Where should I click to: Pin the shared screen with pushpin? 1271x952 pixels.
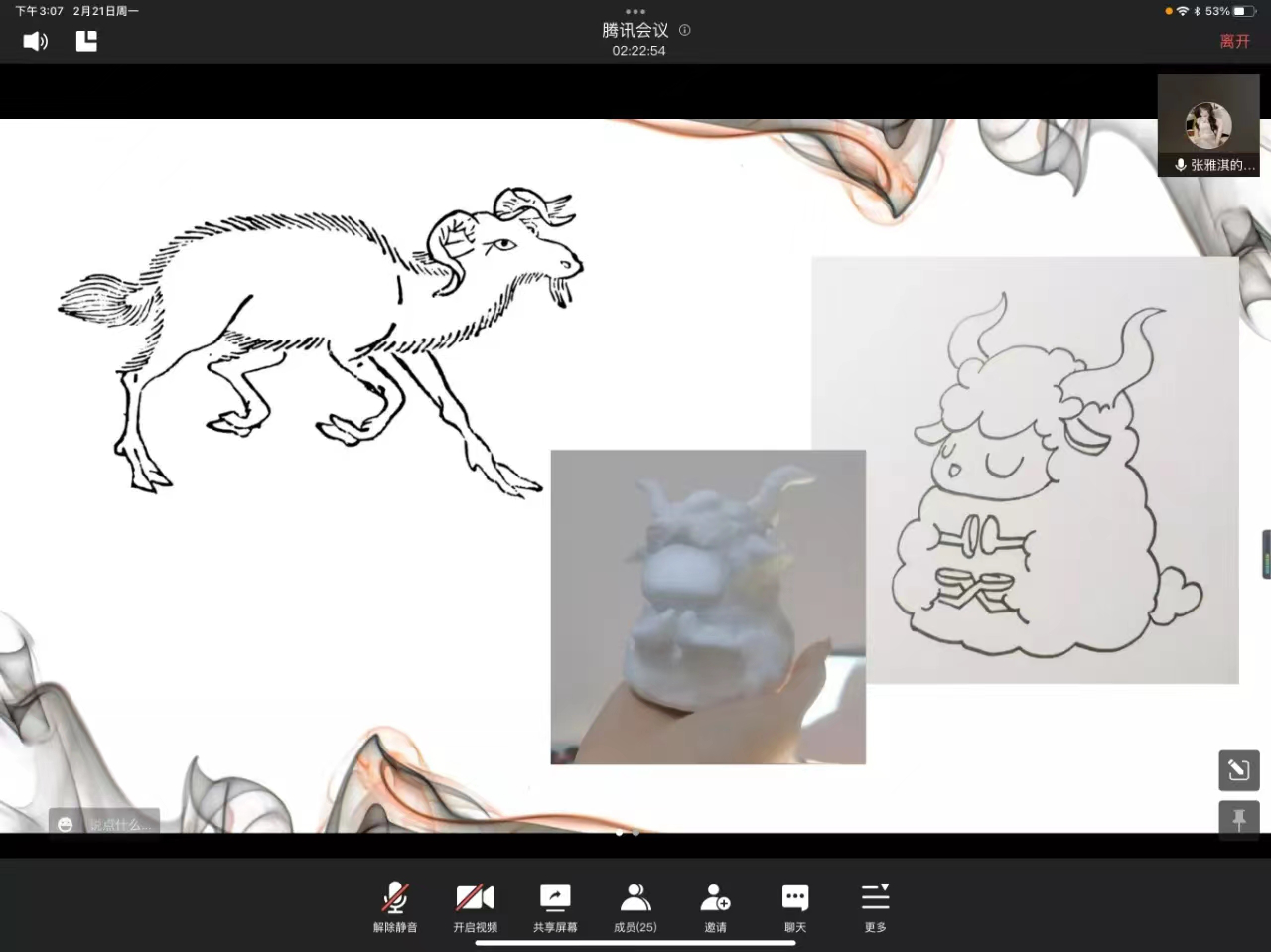[x=1238, y=820]
